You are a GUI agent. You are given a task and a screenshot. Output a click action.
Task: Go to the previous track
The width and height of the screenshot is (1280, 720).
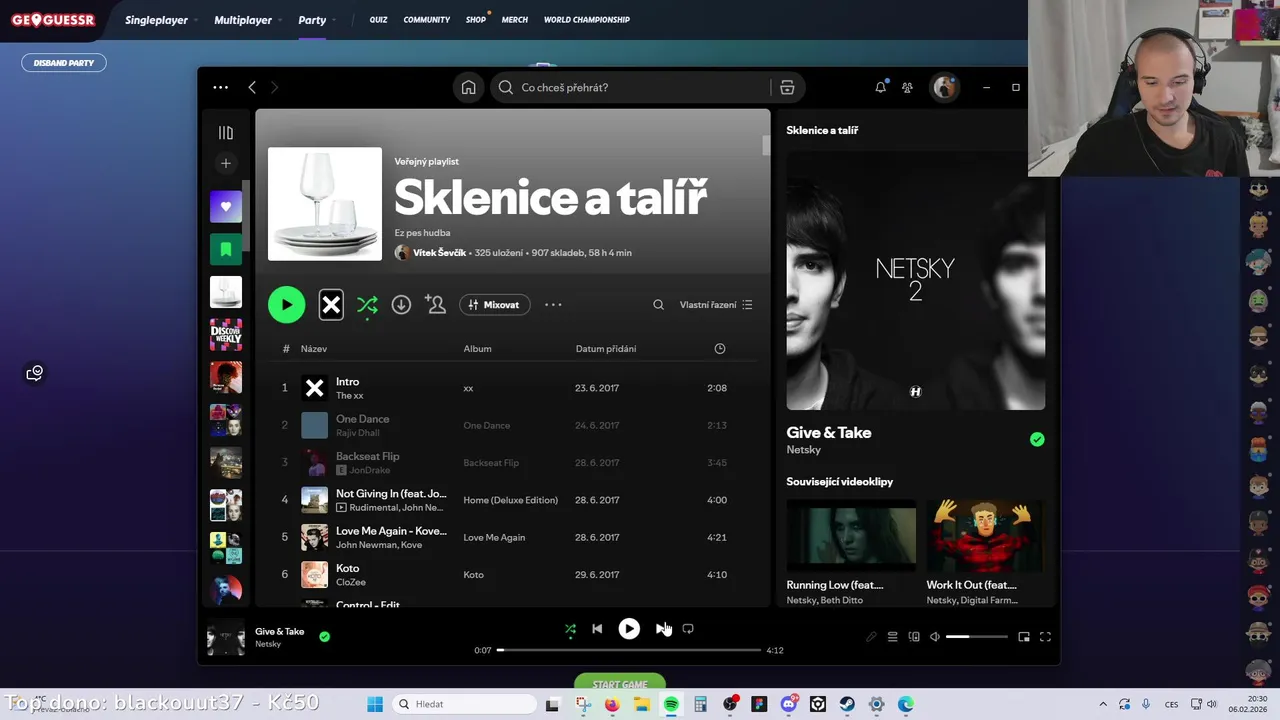coord(597,629)
